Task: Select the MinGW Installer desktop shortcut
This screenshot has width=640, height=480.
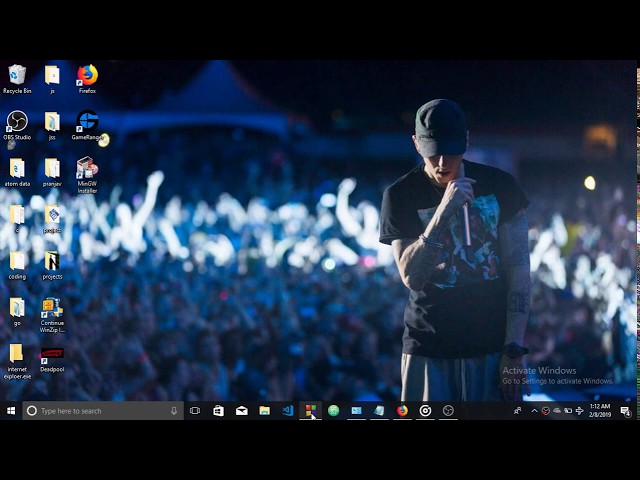Action: [x=87, y=175]
